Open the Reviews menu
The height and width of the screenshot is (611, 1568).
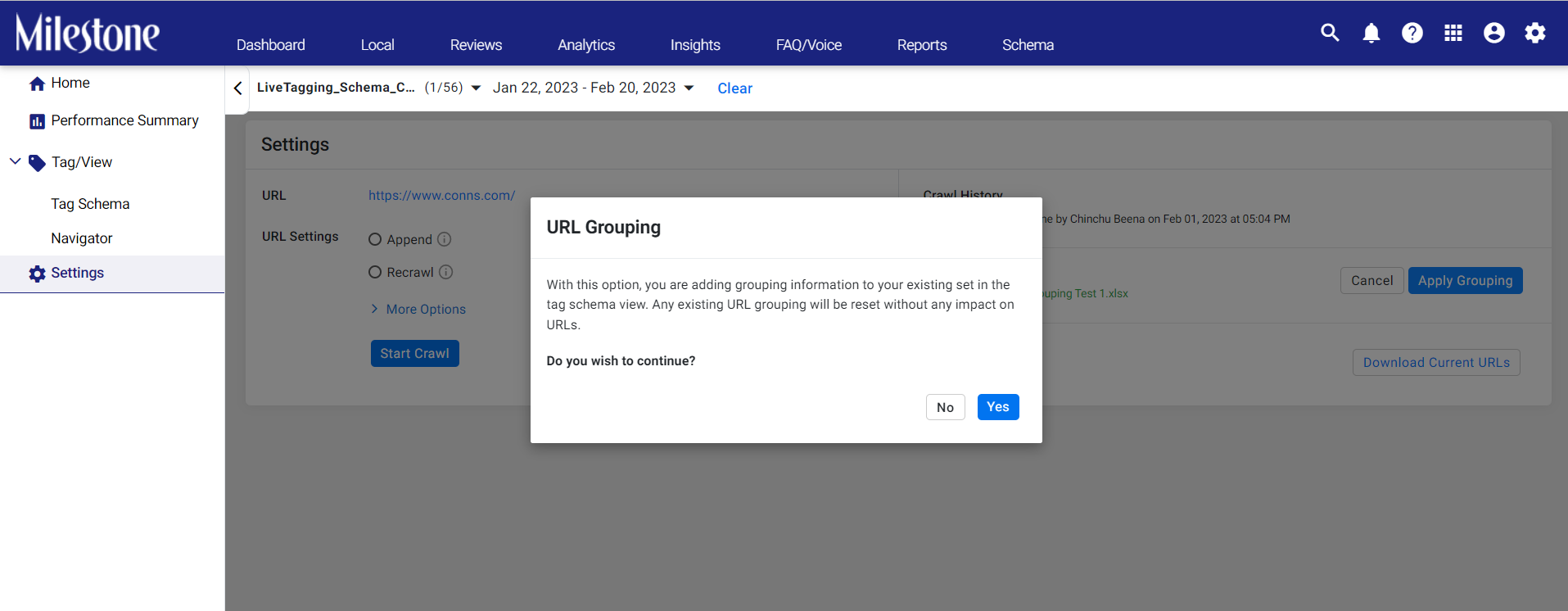(476, 45)
